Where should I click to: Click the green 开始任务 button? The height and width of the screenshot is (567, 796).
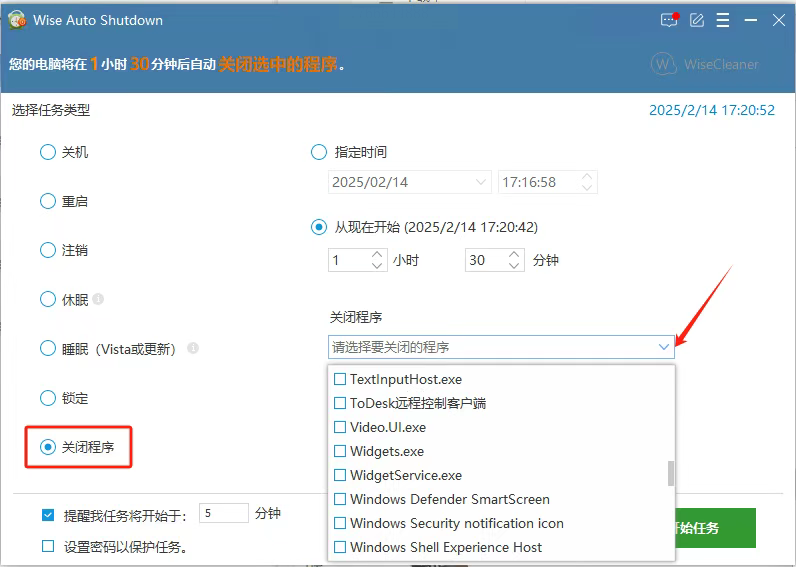point(715,528)
